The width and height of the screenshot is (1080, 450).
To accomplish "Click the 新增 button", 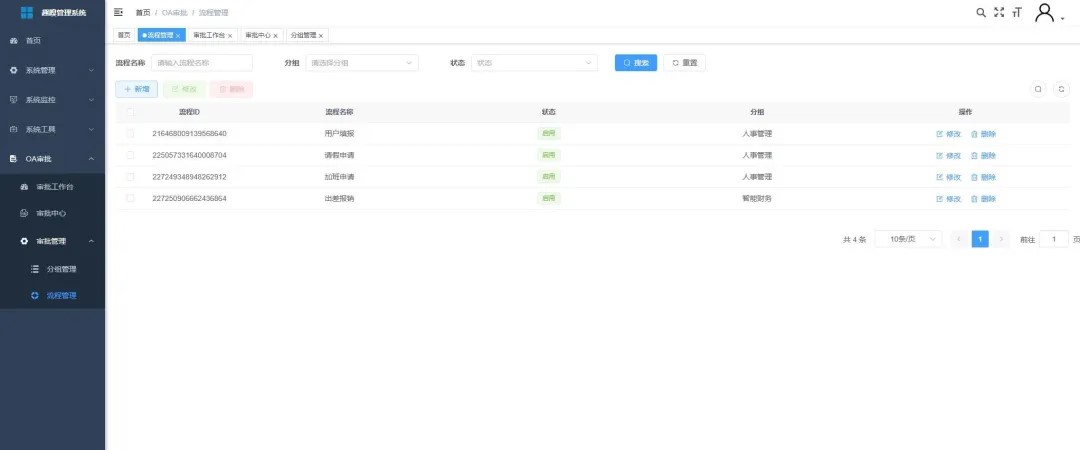I will click(x=136, y=89).
